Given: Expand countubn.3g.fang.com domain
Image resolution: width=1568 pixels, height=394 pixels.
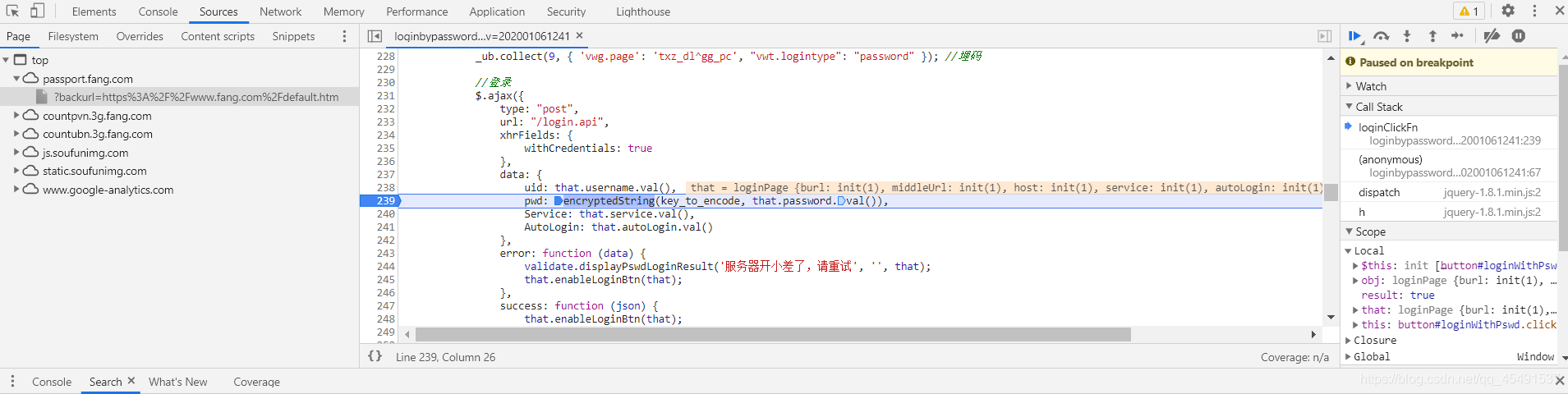Looking at the screenshot, I should click(x=16, y=134).
